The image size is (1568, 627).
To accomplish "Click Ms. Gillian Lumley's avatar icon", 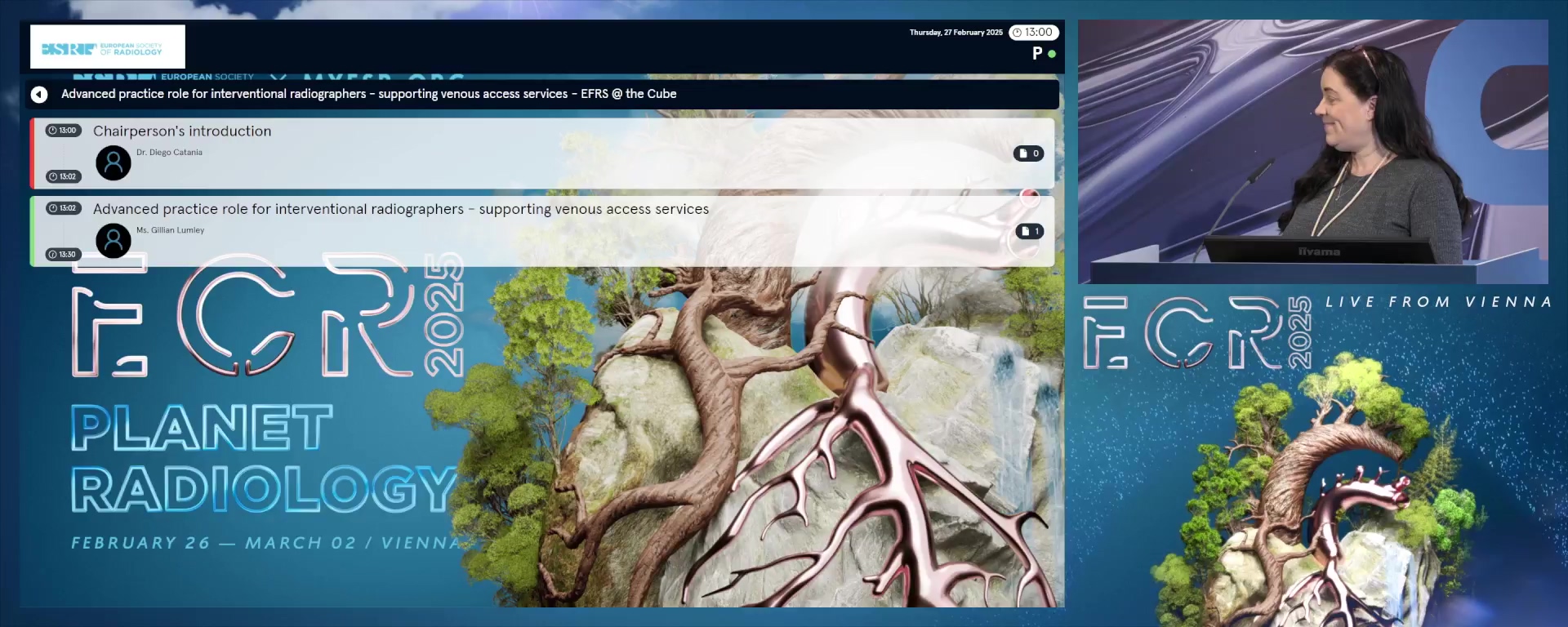I will click(114, 241).
